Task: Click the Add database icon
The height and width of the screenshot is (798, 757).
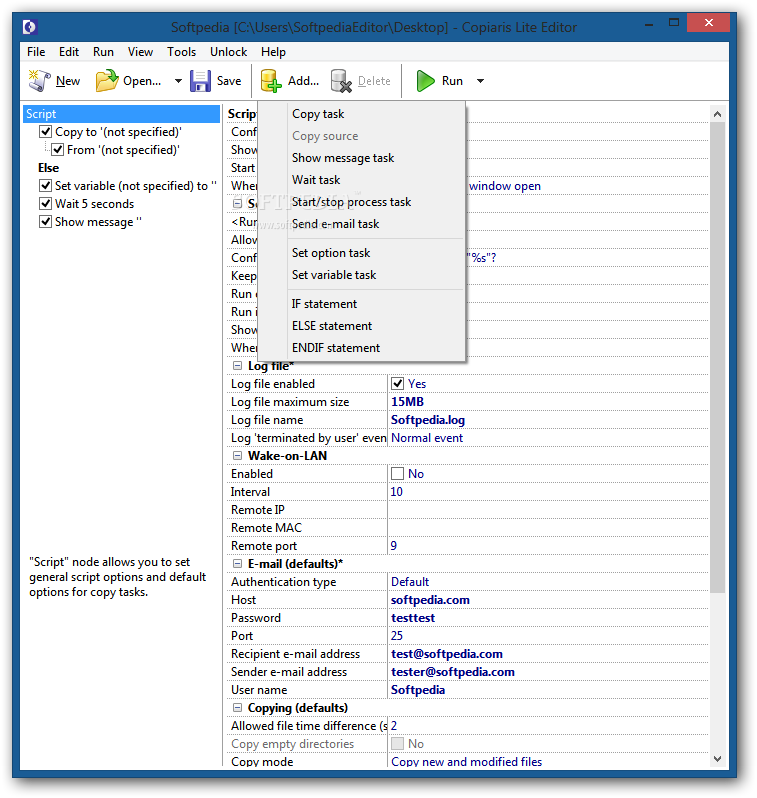Action: click(271, 81)
